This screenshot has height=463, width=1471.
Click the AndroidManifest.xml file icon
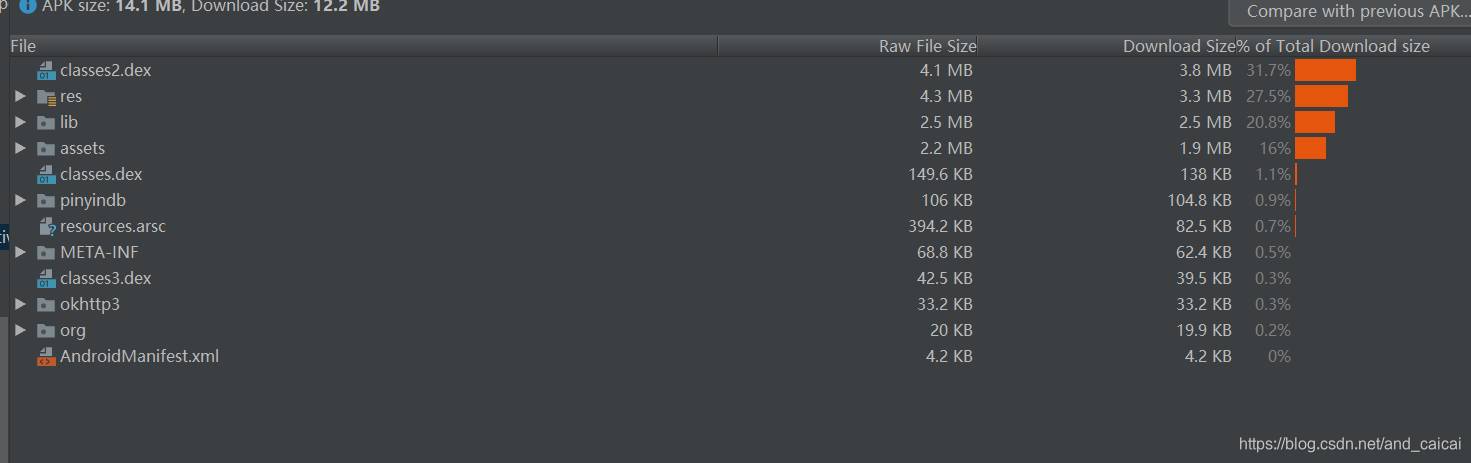46,357
